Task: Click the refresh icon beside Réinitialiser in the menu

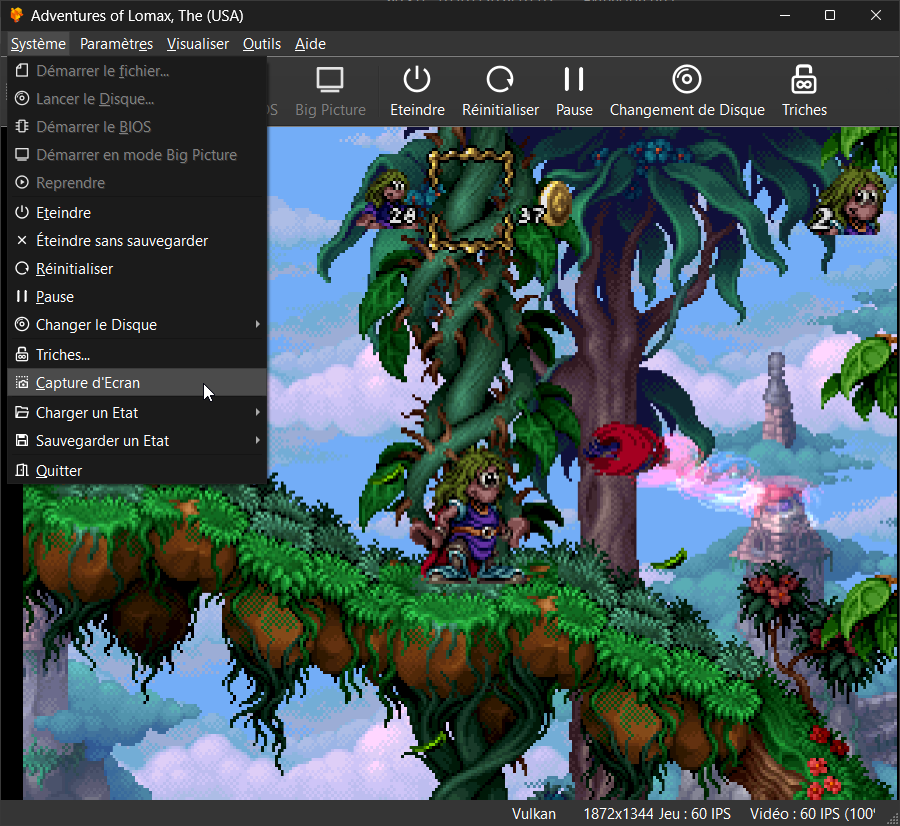Action: (x=22, y=268)
